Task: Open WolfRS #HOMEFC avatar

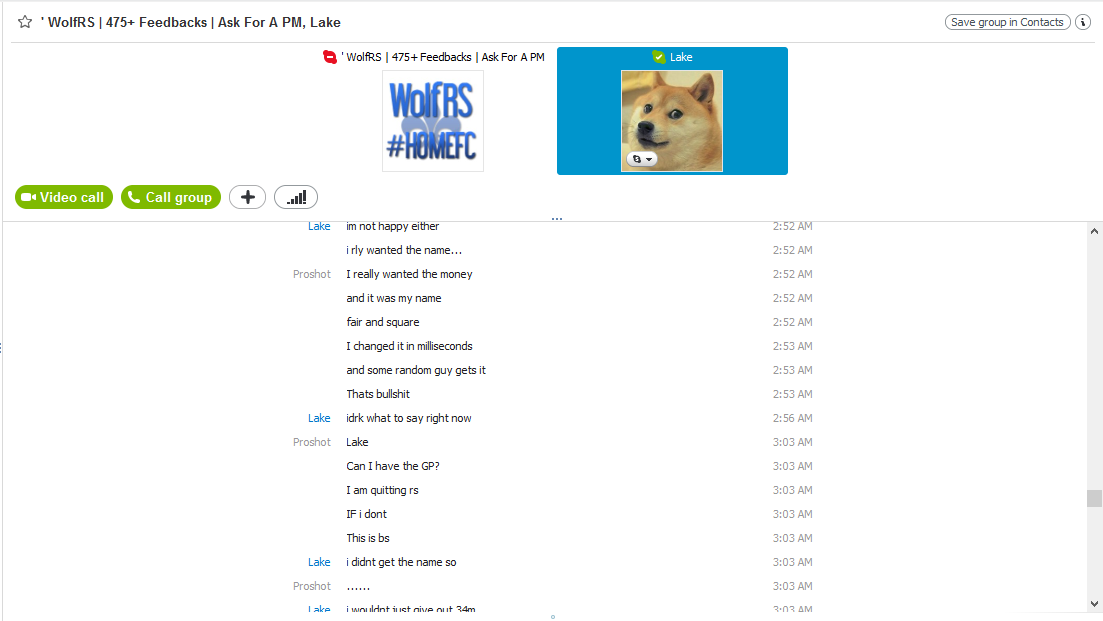Action: 433,121
